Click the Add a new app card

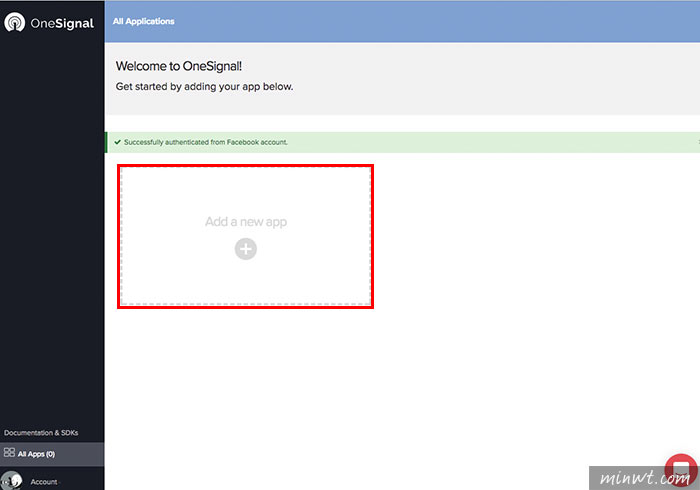pos(246,236)
